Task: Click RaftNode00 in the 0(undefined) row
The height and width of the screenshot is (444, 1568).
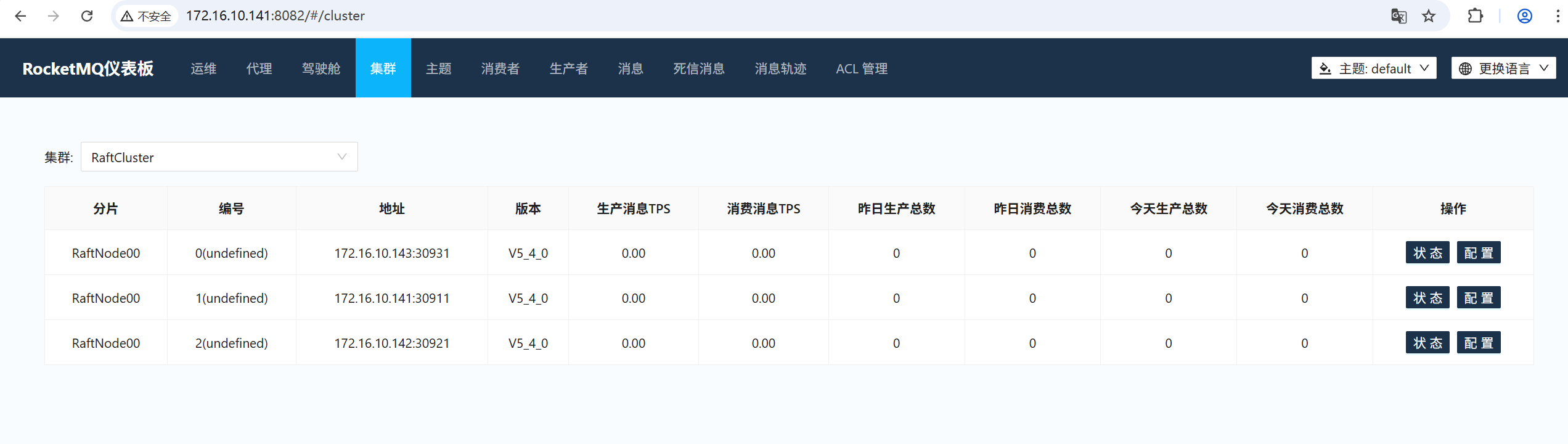Action: (106, 253)
